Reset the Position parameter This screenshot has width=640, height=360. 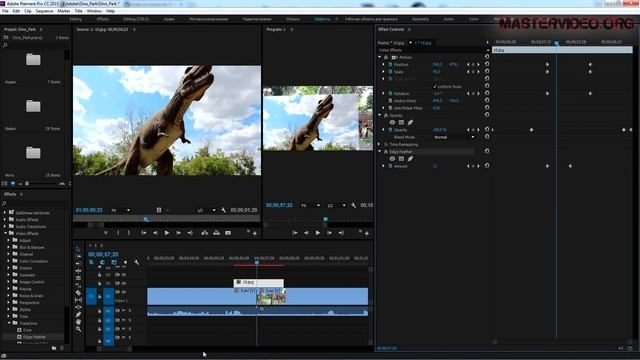[487, 64]
